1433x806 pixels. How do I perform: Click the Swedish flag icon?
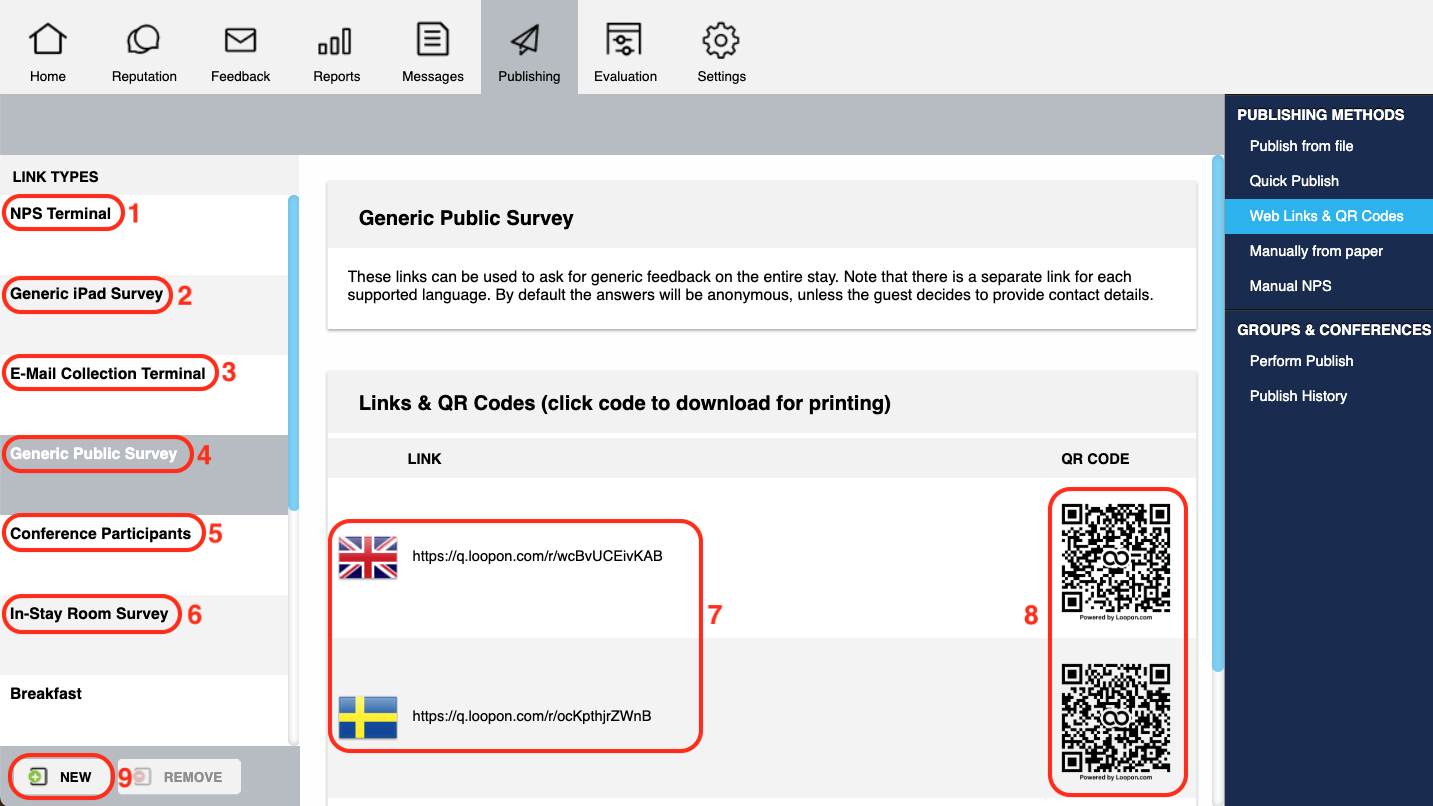click(368, 717)
